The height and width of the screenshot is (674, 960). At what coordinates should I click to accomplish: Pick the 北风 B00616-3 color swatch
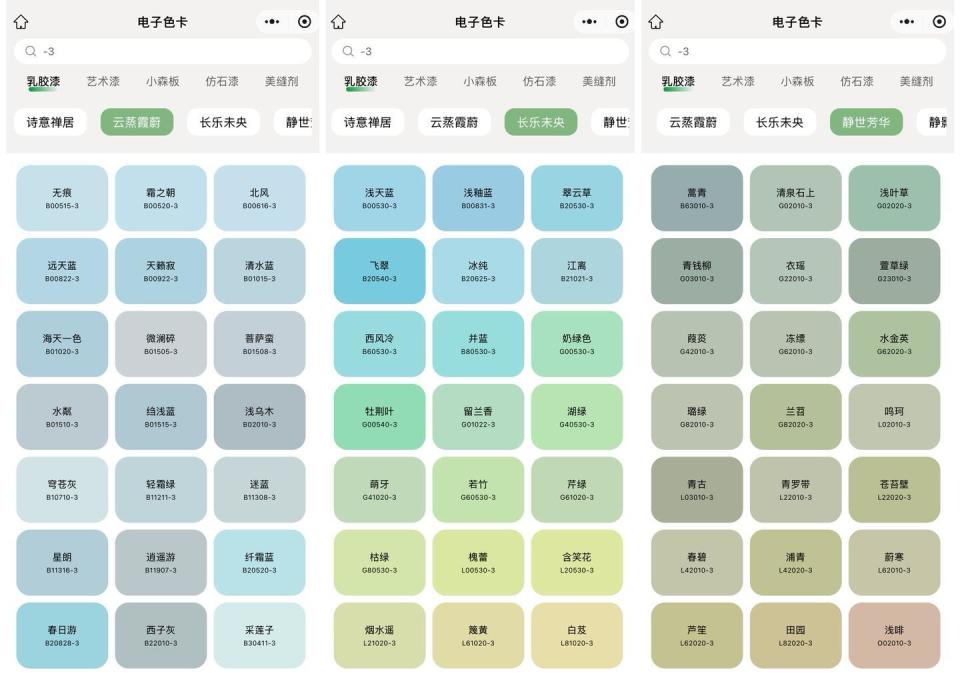[260, 198]
